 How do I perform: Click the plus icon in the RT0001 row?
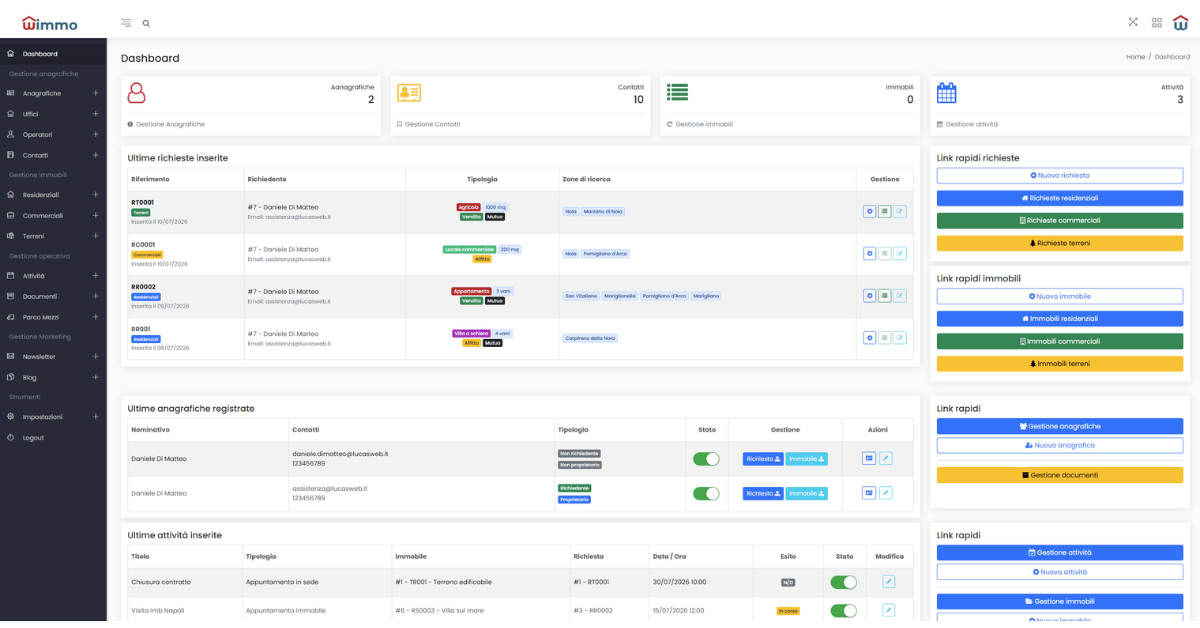[870, 211]
